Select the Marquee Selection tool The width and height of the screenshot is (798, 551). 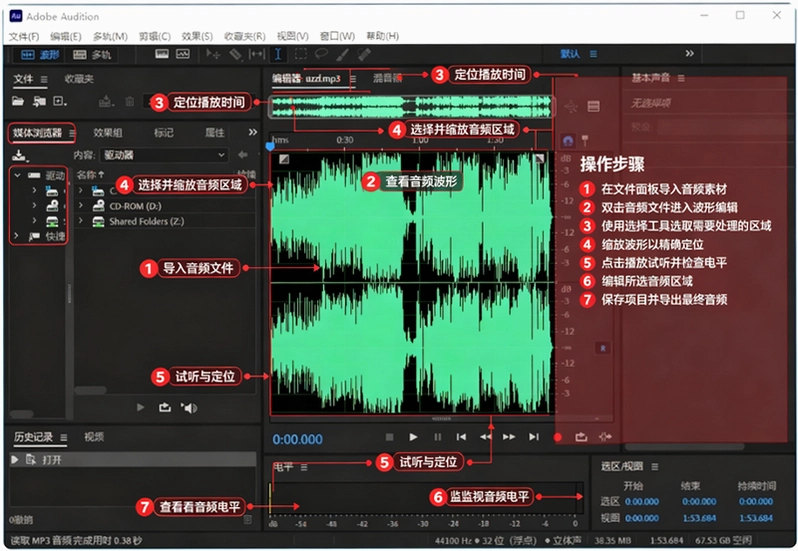[300, 54]
